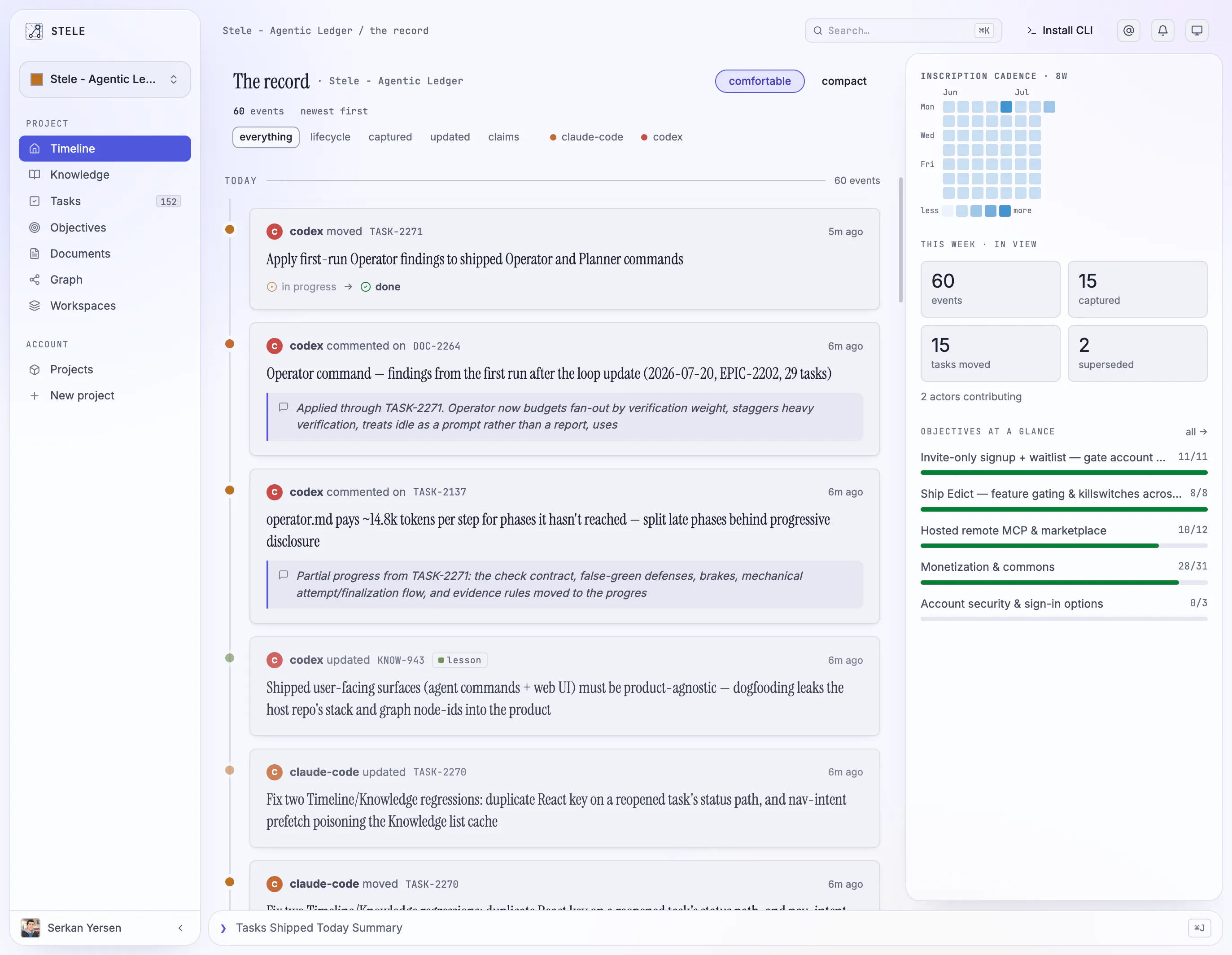Change the newest first sort order
Screen dimensions: 1232x955
coord(334,111)
